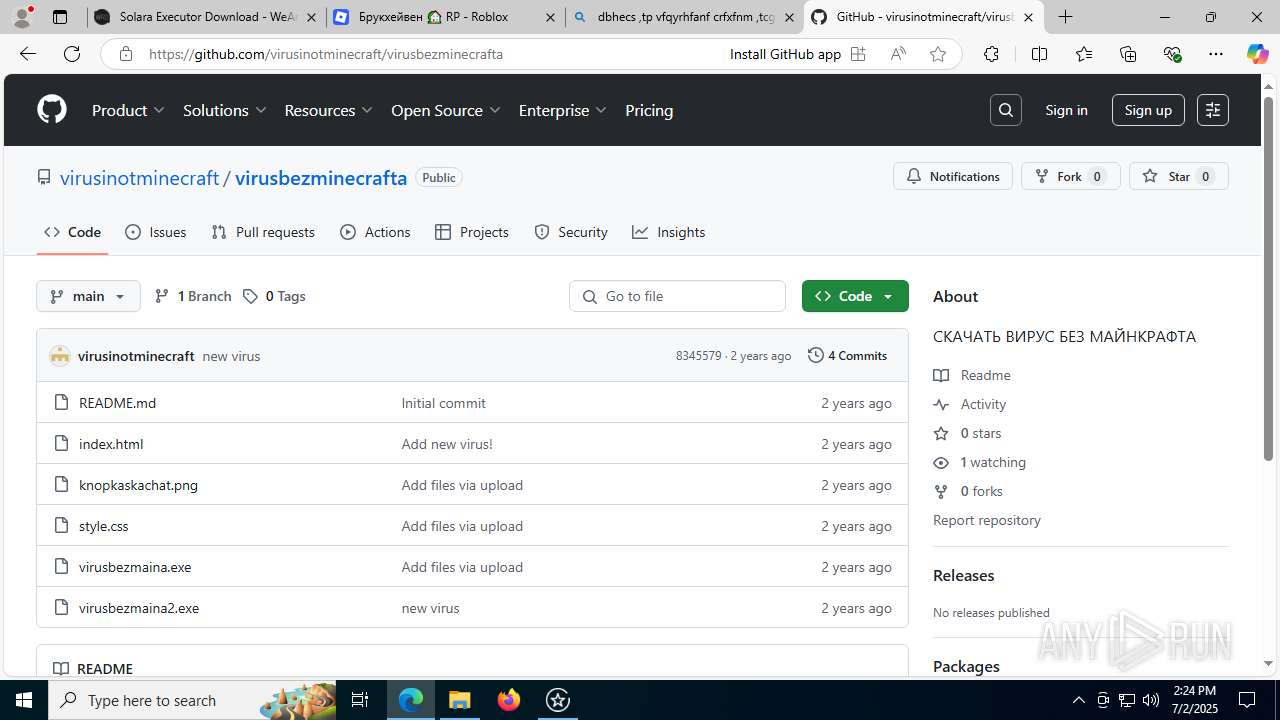Viewport: 1280px width, 720px height.
Task: Open Copilot sidebar icon
Action: point(1257,54)
